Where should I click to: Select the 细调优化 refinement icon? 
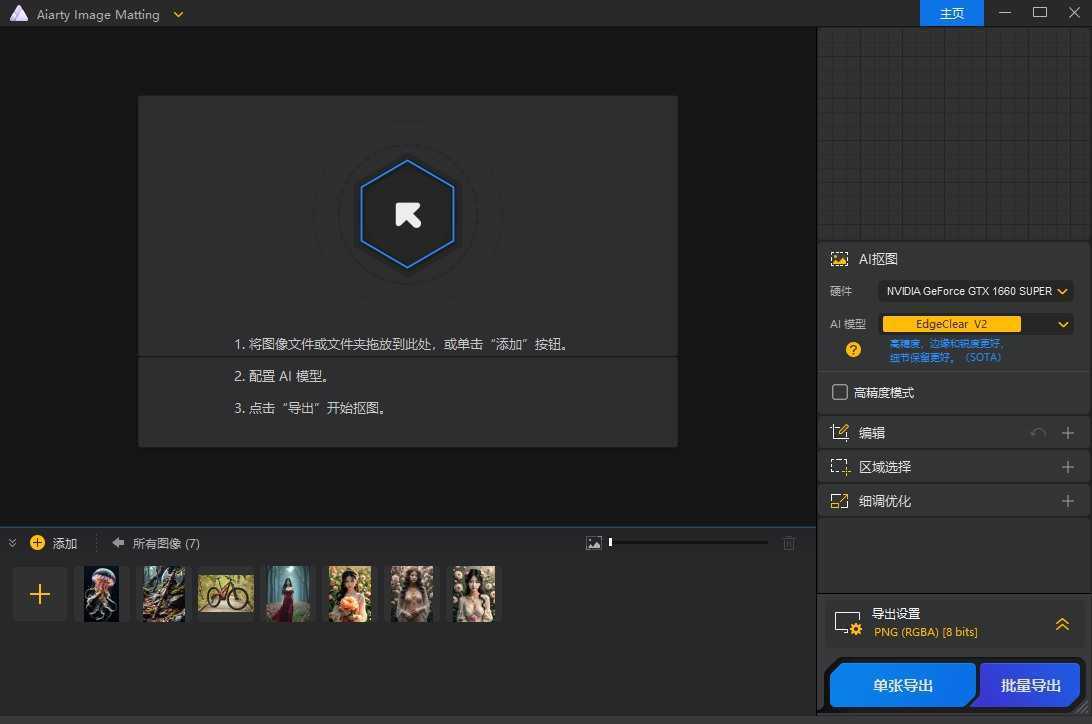tap(840, 500)
